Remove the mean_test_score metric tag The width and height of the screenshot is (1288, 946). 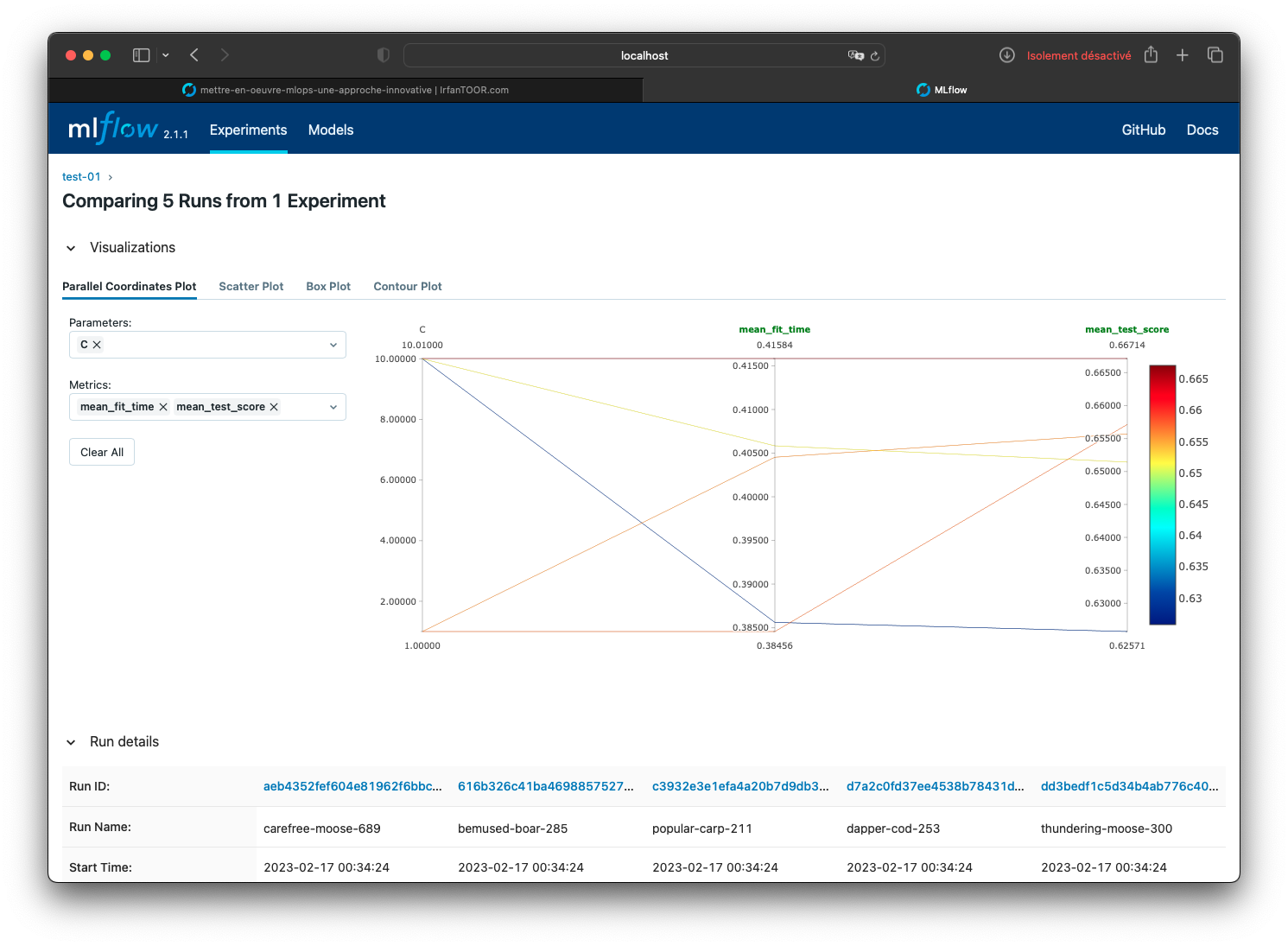pos(274,407)
